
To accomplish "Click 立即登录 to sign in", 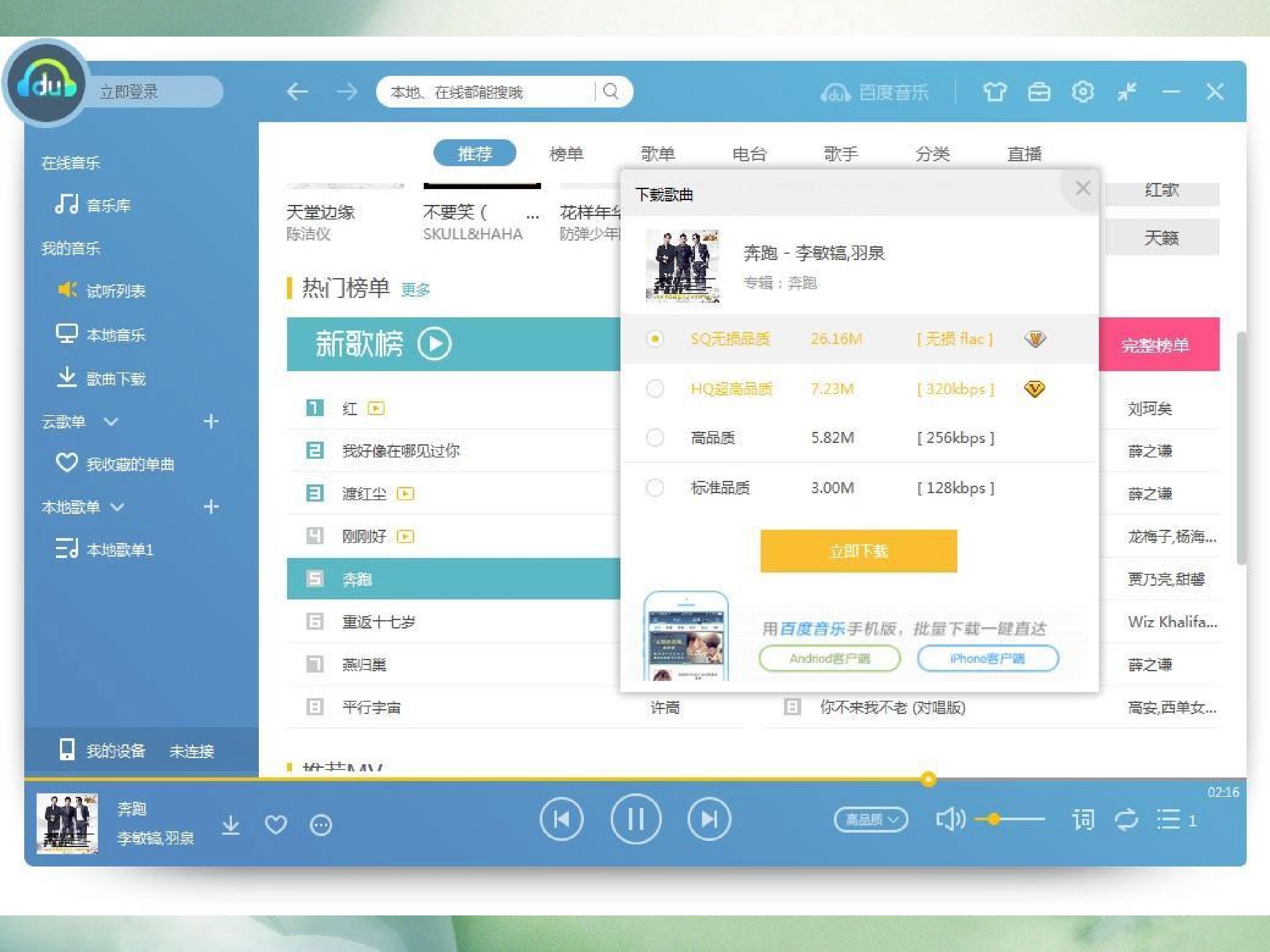I will coord(129,92).
